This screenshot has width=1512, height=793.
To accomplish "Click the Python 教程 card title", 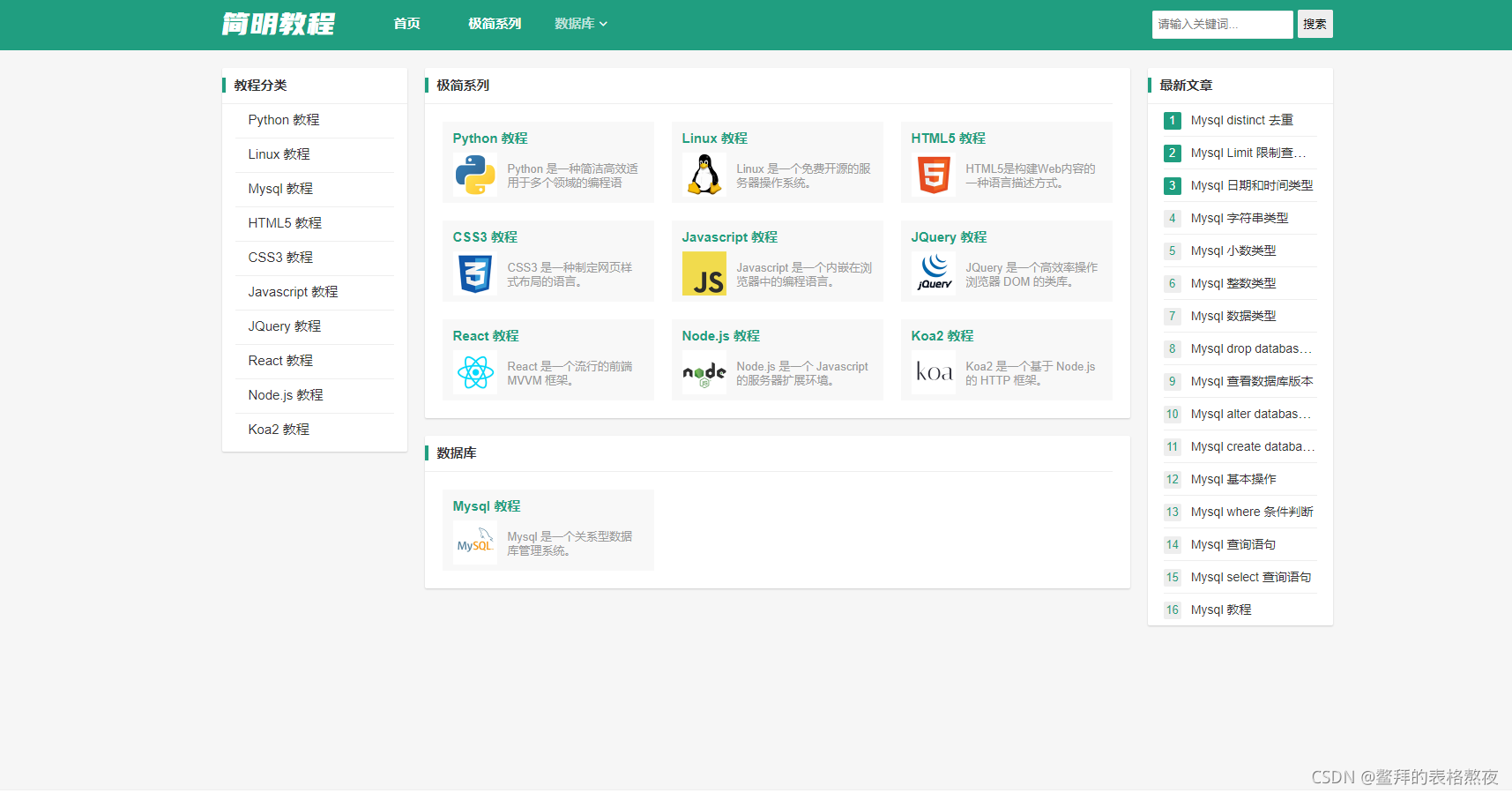I will (490, 138).
